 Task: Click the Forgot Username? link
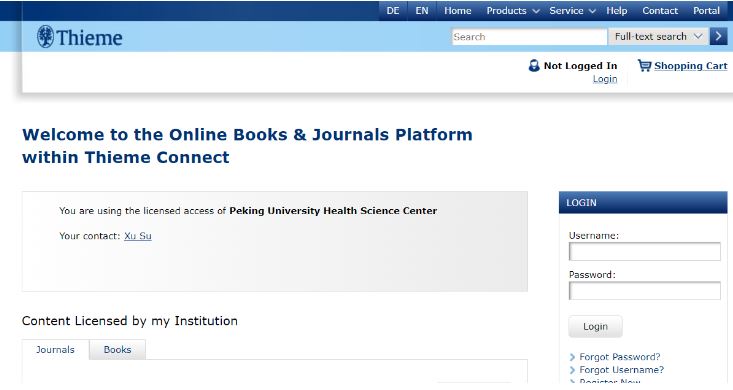pyautogui.click(x=621, y=370)
